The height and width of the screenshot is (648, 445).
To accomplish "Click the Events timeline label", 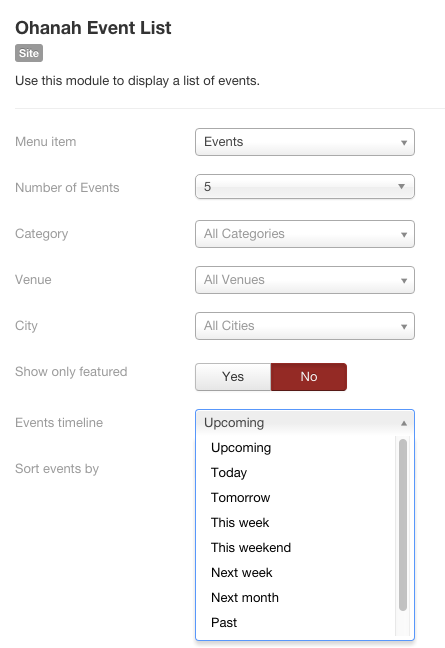I will click(59, 422).
